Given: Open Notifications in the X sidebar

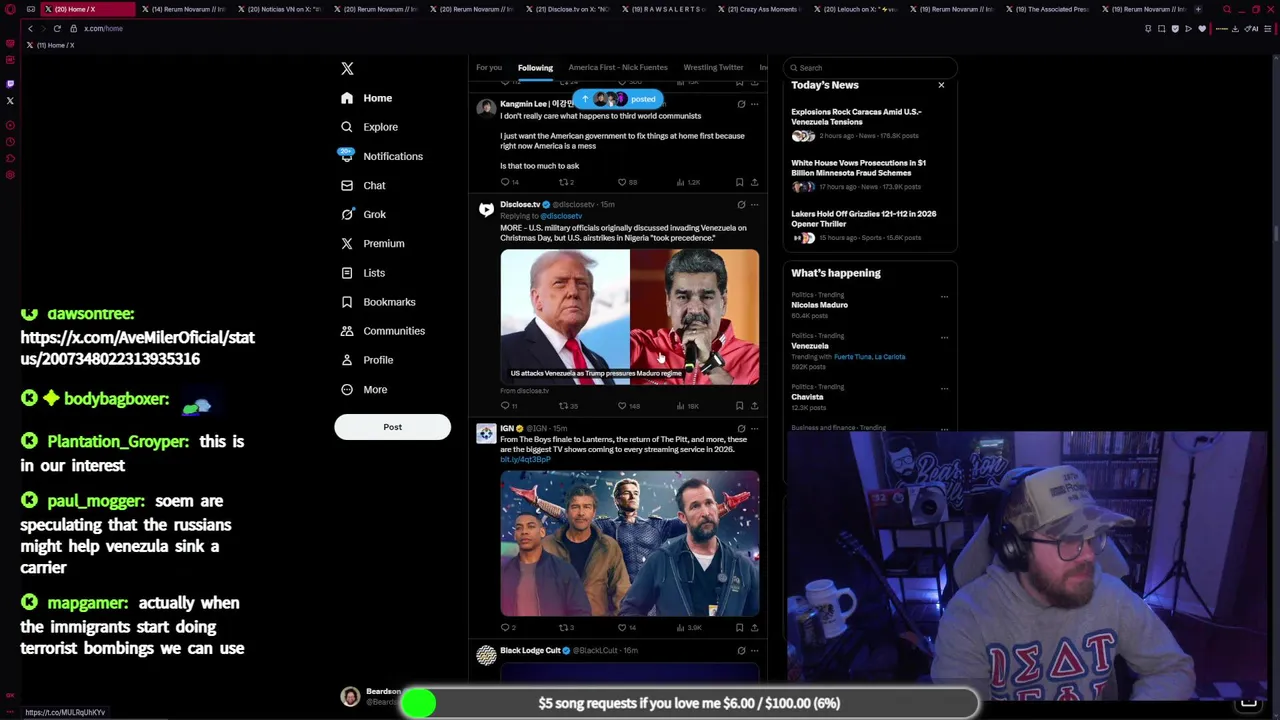Looking at the screenshot, I should [x=382, y=156].
